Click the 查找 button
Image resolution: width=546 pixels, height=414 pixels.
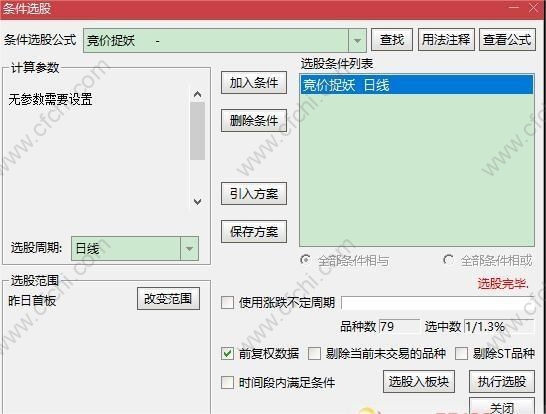392,40
